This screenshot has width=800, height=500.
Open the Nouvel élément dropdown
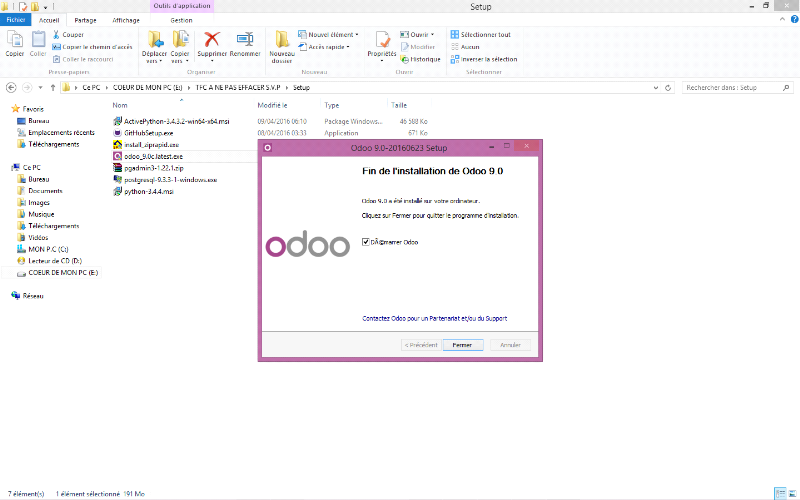[329, 35]
